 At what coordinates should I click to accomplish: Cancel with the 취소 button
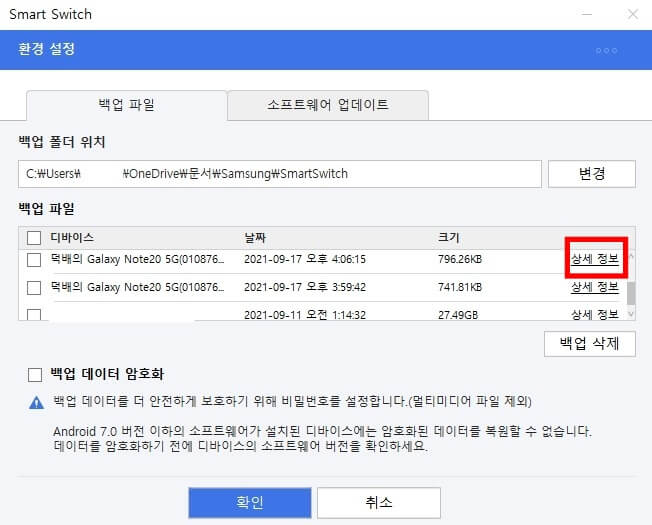(x=379, y=503)
